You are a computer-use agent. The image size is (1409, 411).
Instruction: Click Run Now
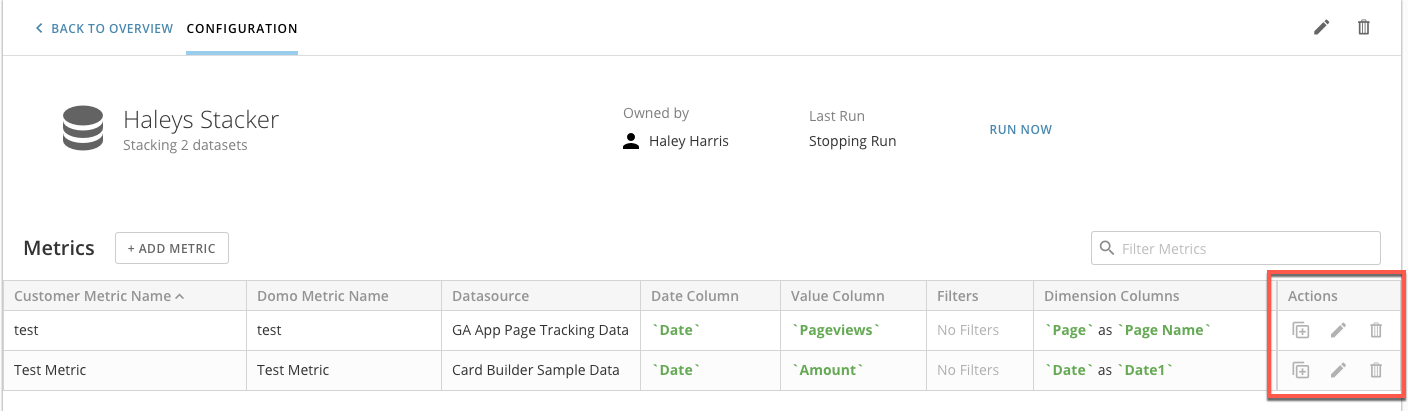[x=1021, y=130]
